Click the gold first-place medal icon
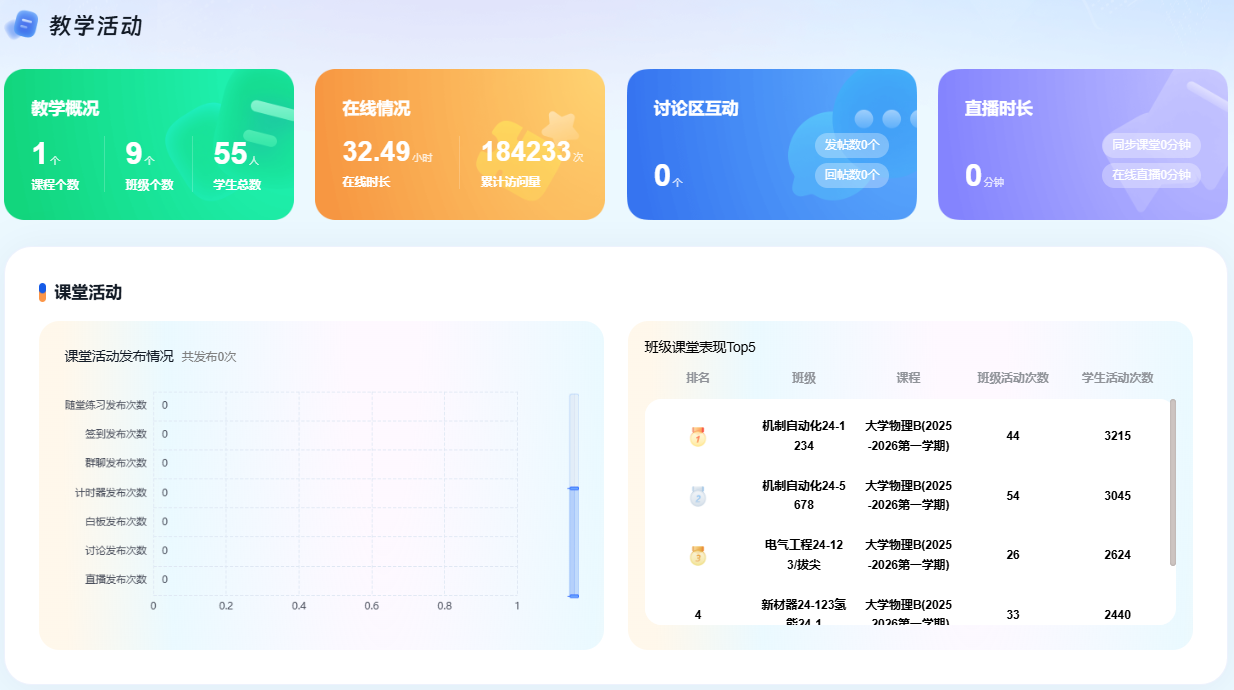1234x690 pixels. [x=698, y=437]
